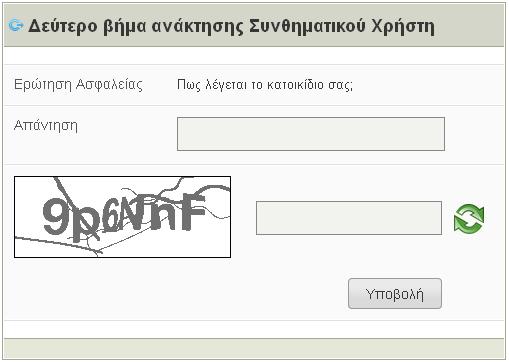This screenshot has width=509, height=362.
Task: Submit the form with Υποβολή button
Action: tap(395, 294)
